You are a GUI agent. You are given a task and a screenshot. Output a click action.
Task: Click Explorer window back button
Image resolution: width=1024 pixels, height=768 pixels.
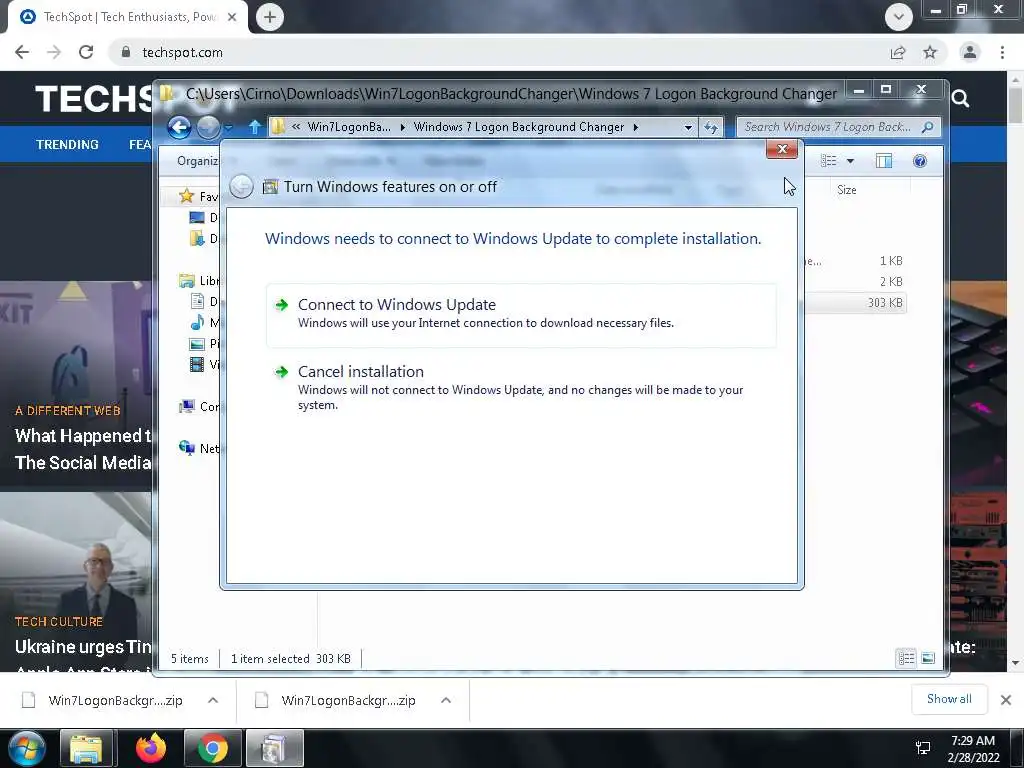tap(179, 127)
